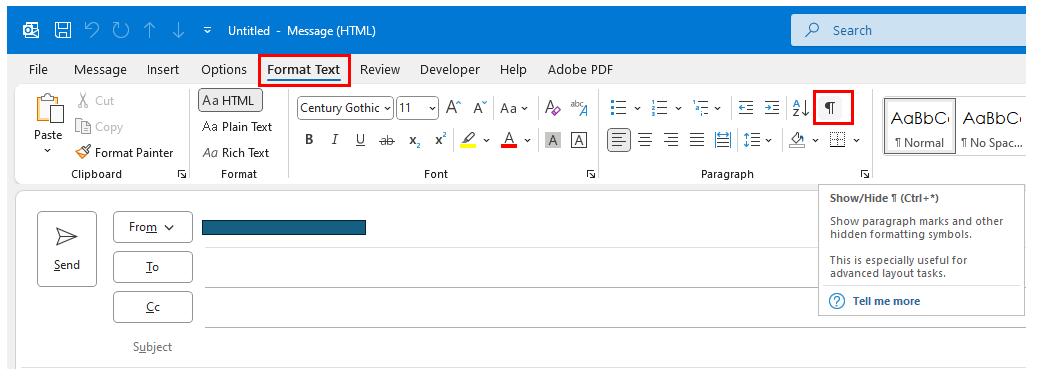Toggle Italic formatting
1043x378 pixels.
(x=335, y=140)
